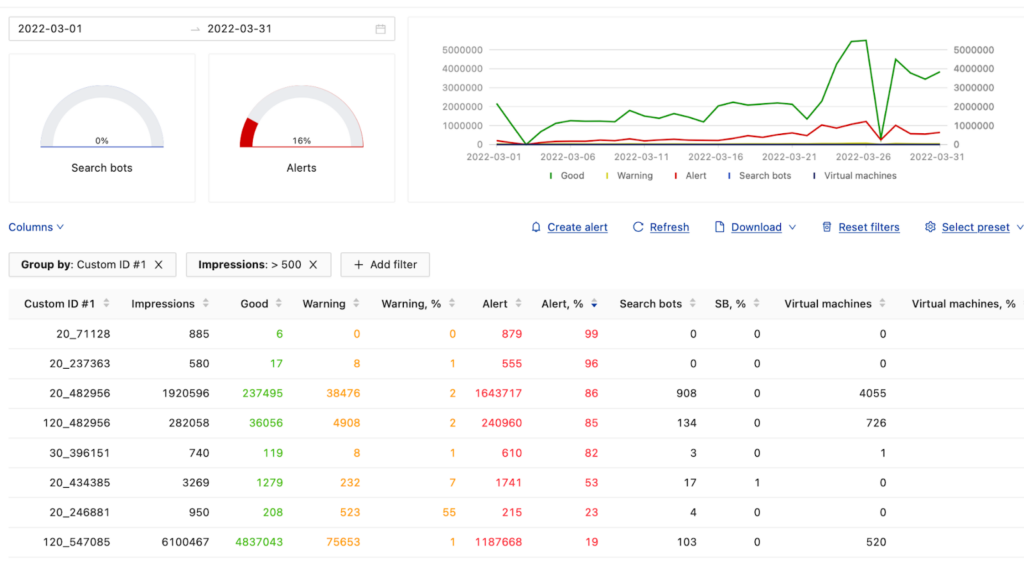The width and height of the screenshot is (1024, 566).
Task: Click the trash icon beside Reset filters
Action: pos(826,227)
